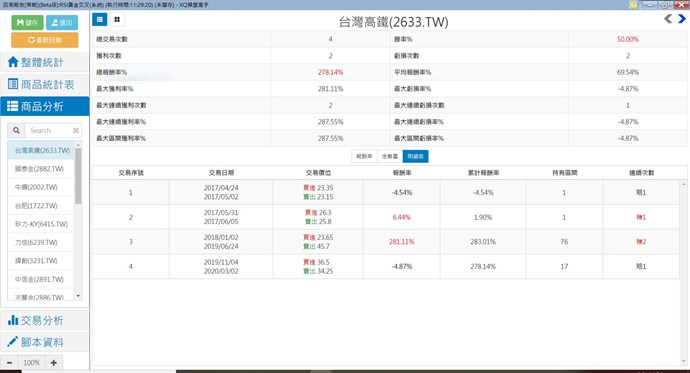Go to previous stock with left chevron
Image resolution: width=690 pixels, height=373 pixels.
(x=668, y=18)
